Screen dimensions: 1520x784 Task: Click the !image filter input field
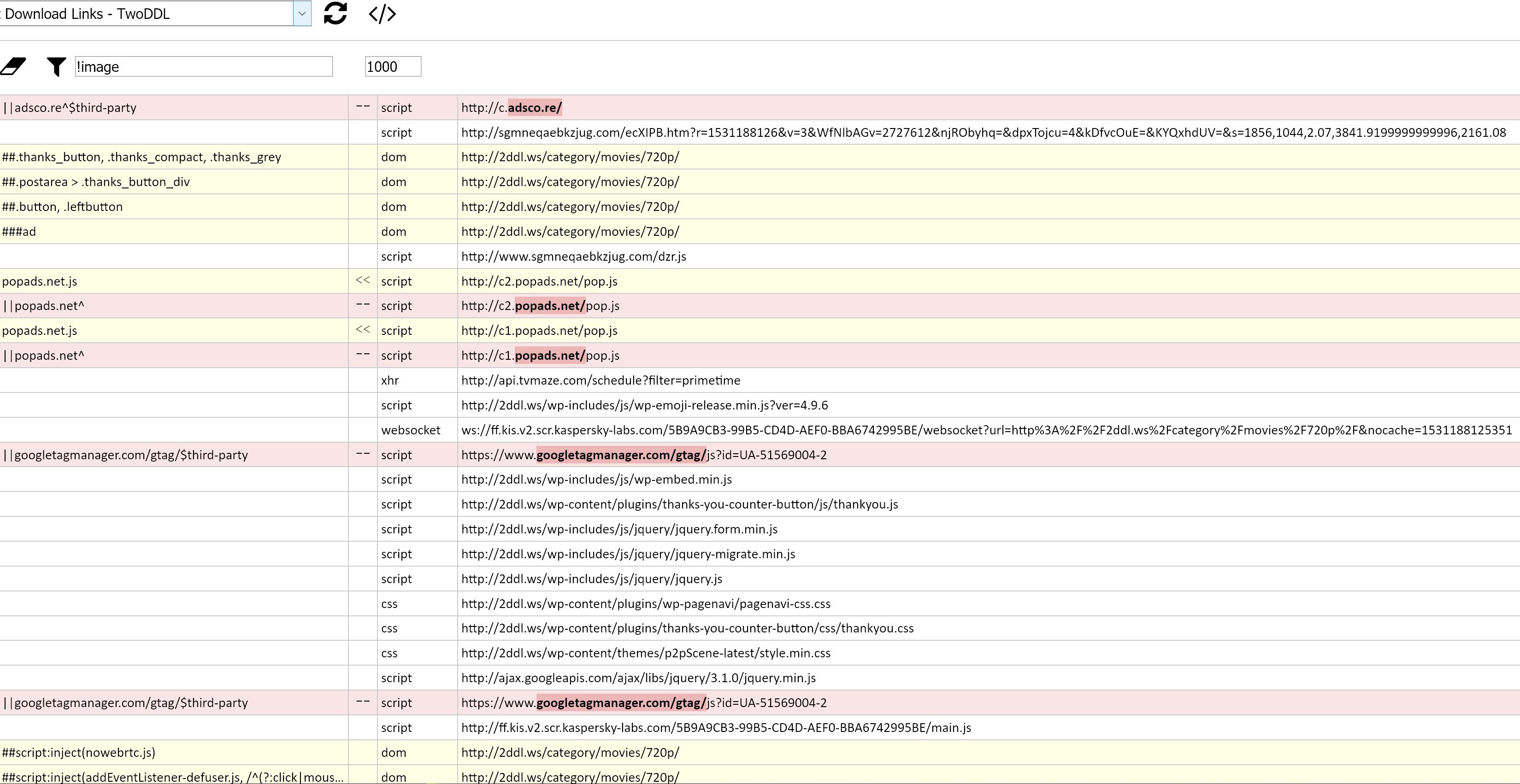tap(204, 67)
